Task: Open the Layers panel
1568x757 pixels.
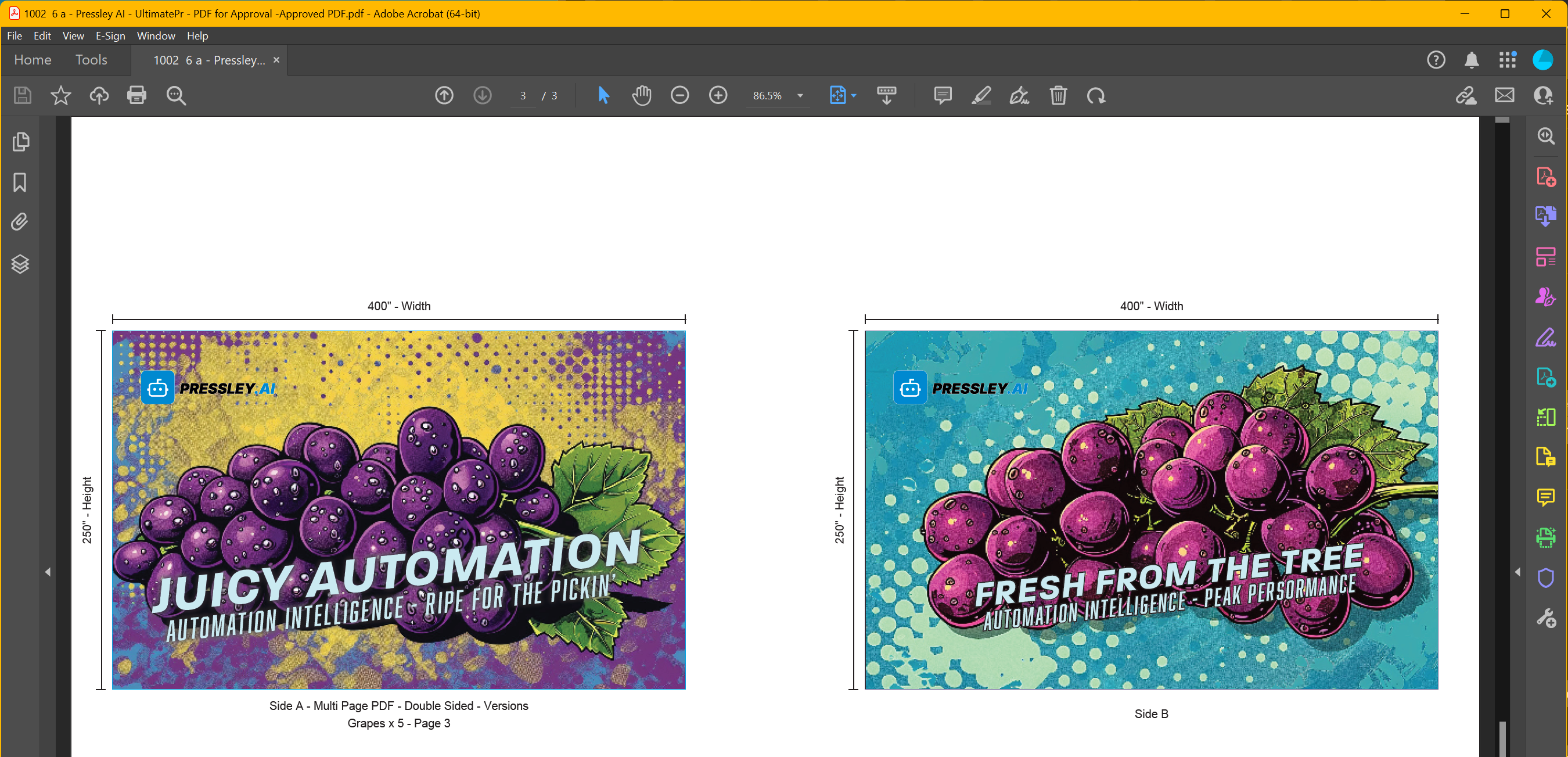Action: [20, 264]
